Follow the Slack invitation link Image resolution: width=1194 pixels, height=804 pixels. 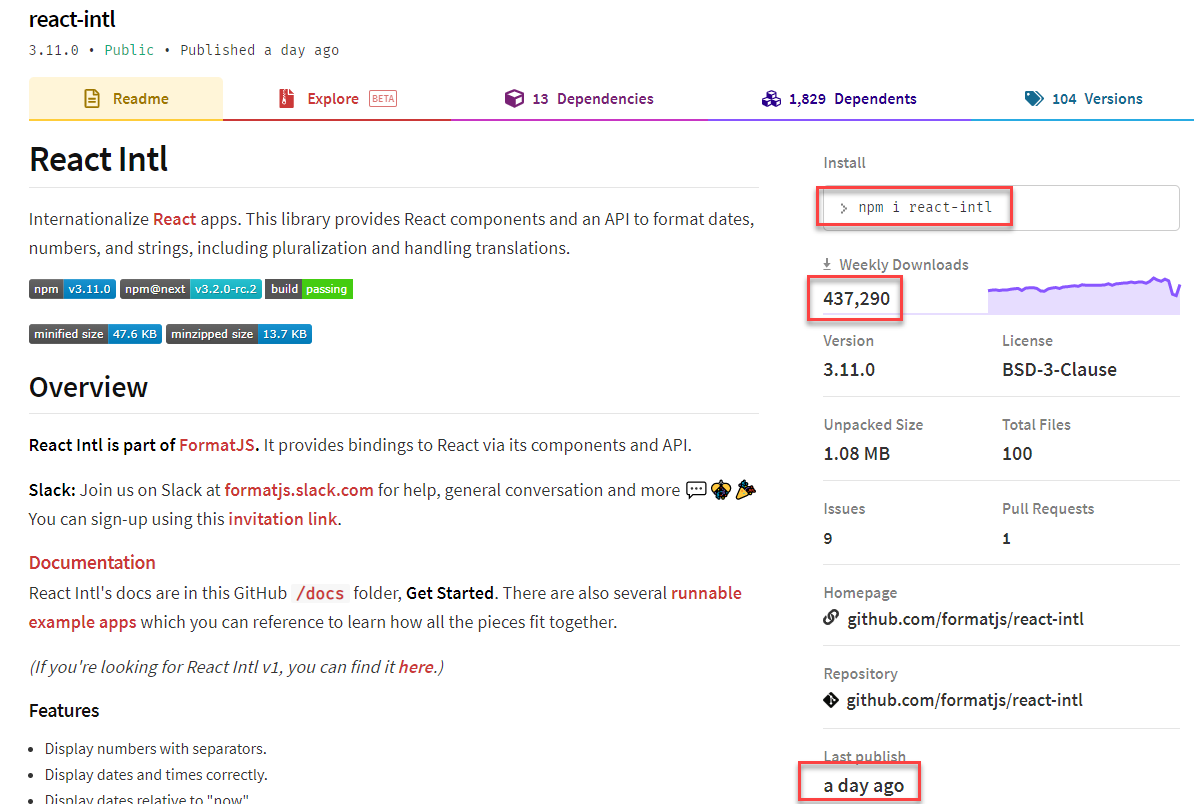click(283, 518)
